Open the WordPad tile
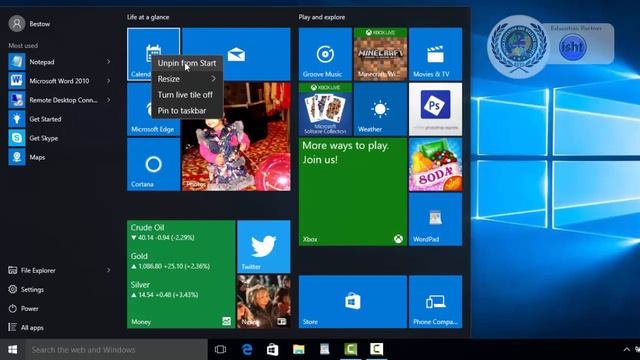The image size is (640, 360). (x=436, y=220)
